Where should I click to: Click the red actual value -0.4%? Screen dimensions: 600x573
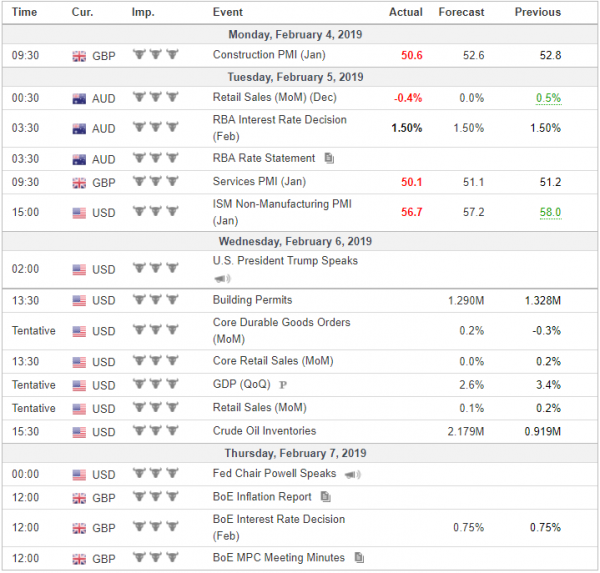(x=408, y=98)
